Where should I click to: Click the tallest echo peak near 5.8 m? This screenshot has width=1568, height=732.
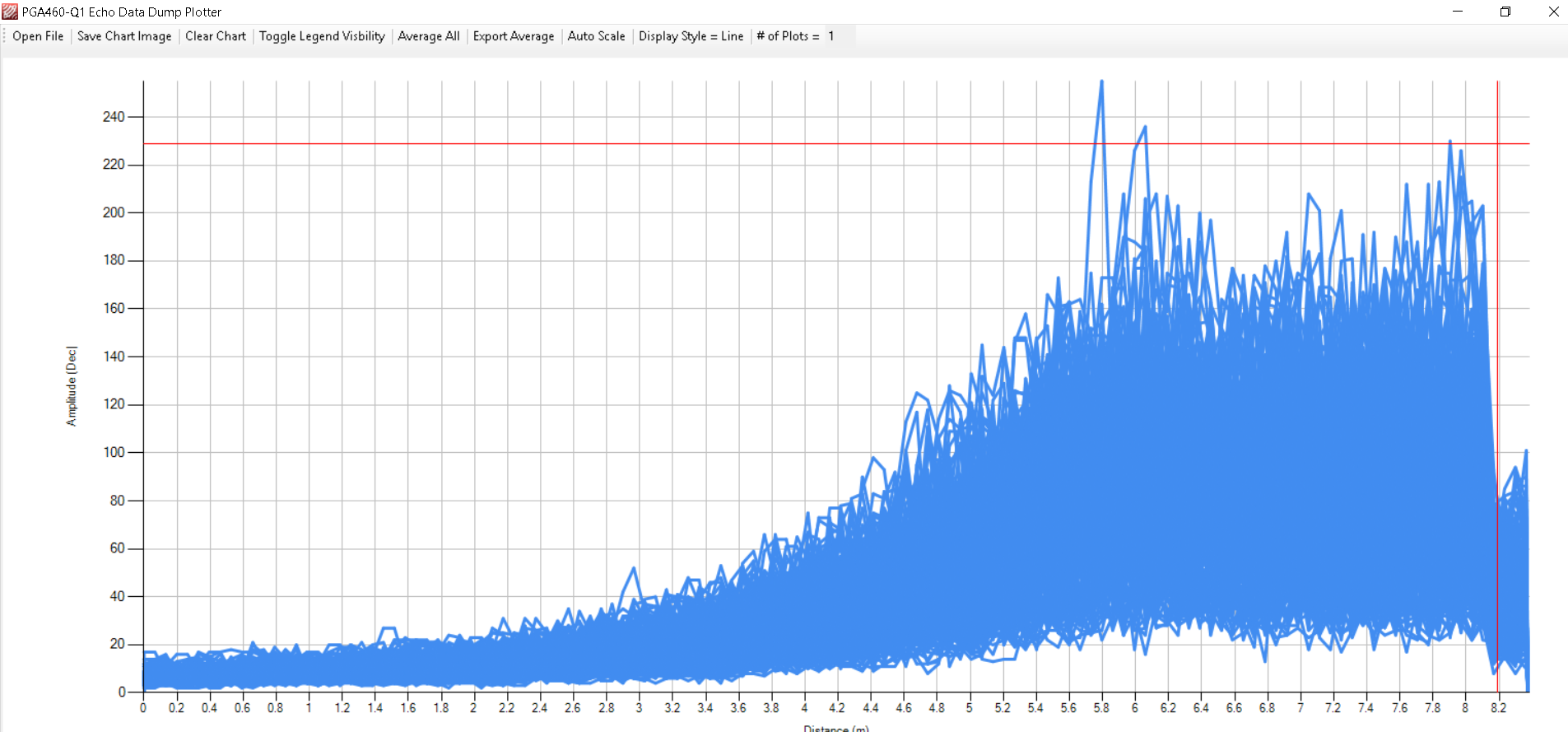(1101, 82)
